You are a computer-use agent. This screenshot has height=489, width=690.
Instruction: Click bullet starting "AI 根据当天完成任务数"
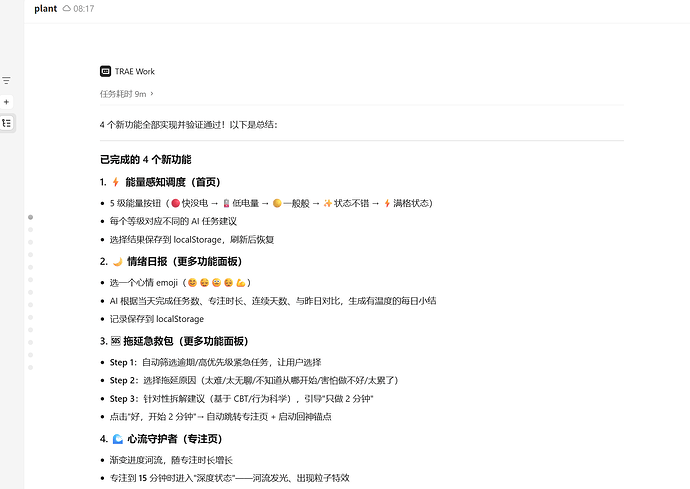pyautogui.click(x=273, y=301)
